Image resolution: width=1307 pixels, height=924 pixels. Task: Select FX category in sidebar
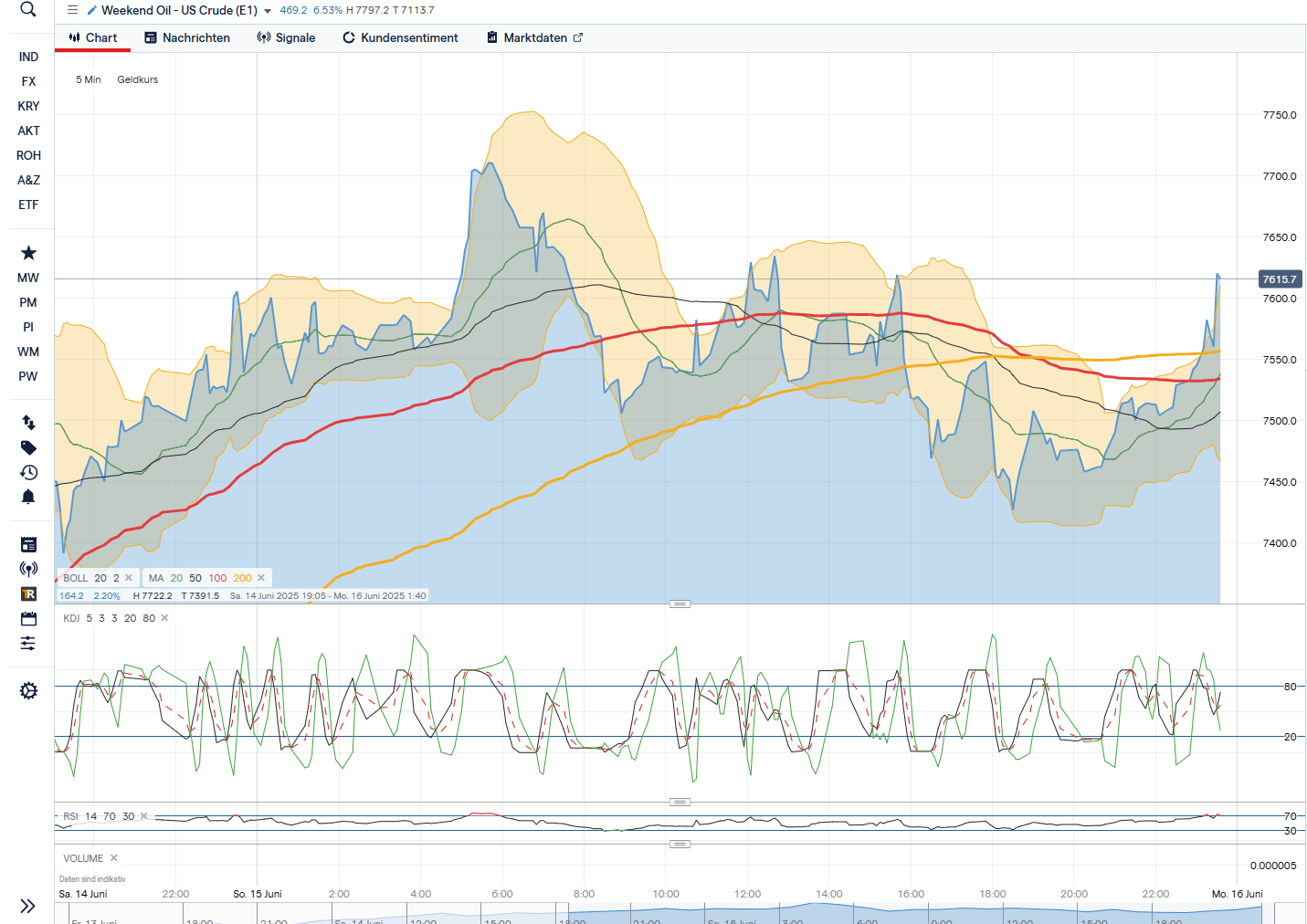point(28,81)
